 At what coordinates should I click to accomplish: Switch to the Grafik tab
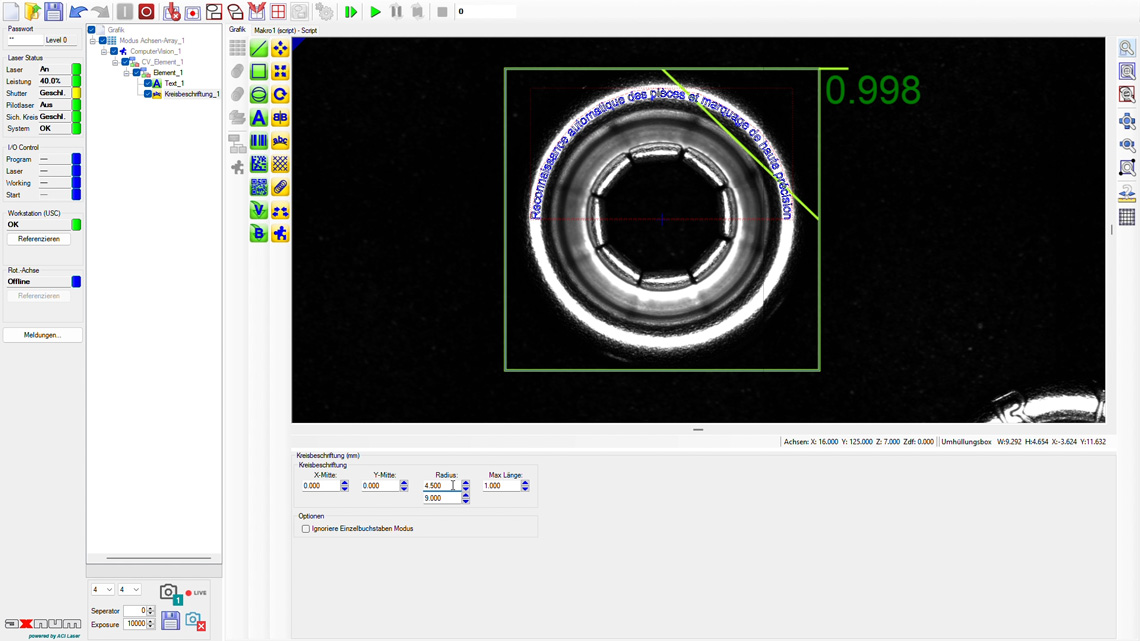[x=237, y=30]
